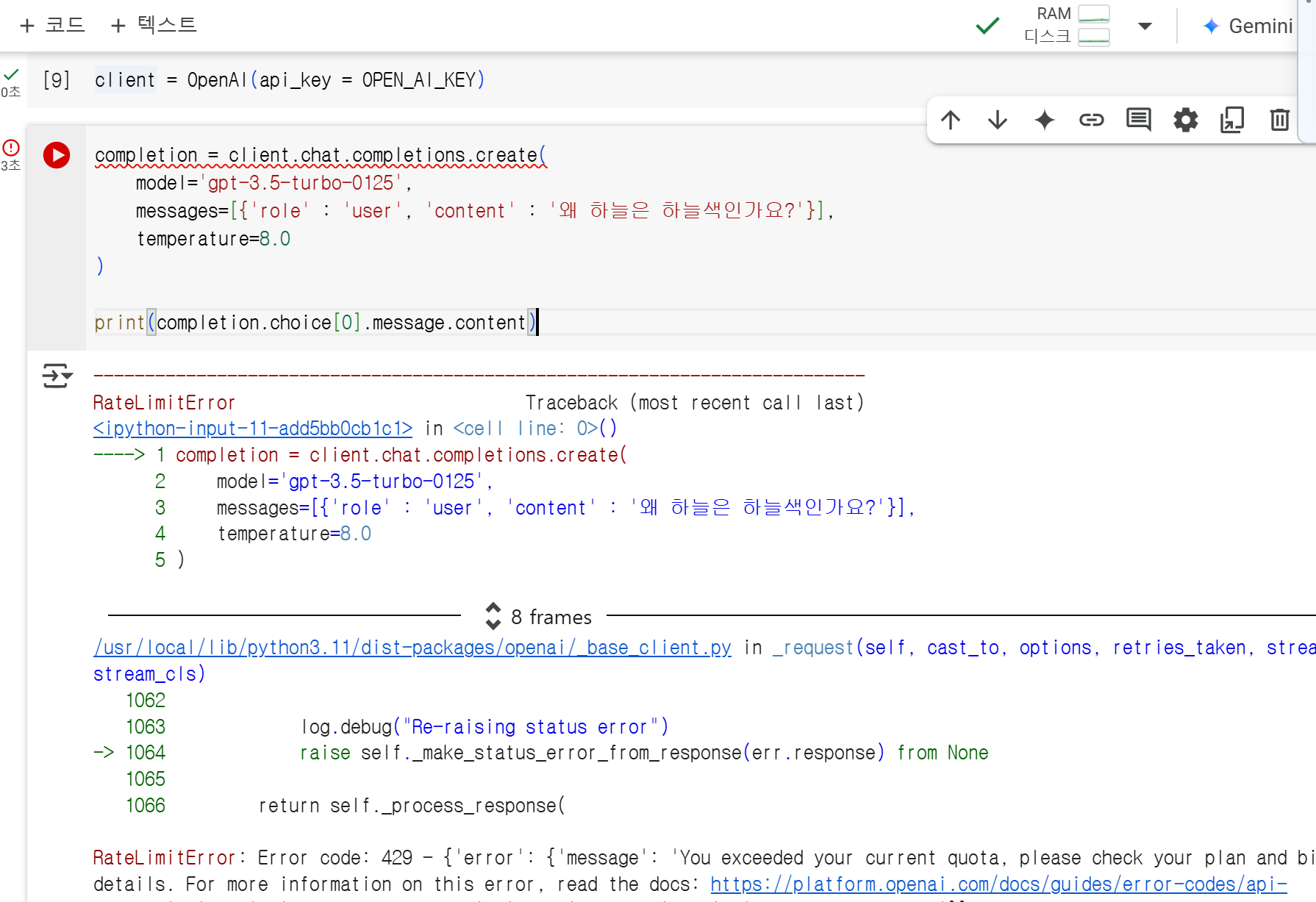Open the ipython-input-11 traceback link
The height and width of the screenshot is (902, 1316).
[x=253, y=429]
